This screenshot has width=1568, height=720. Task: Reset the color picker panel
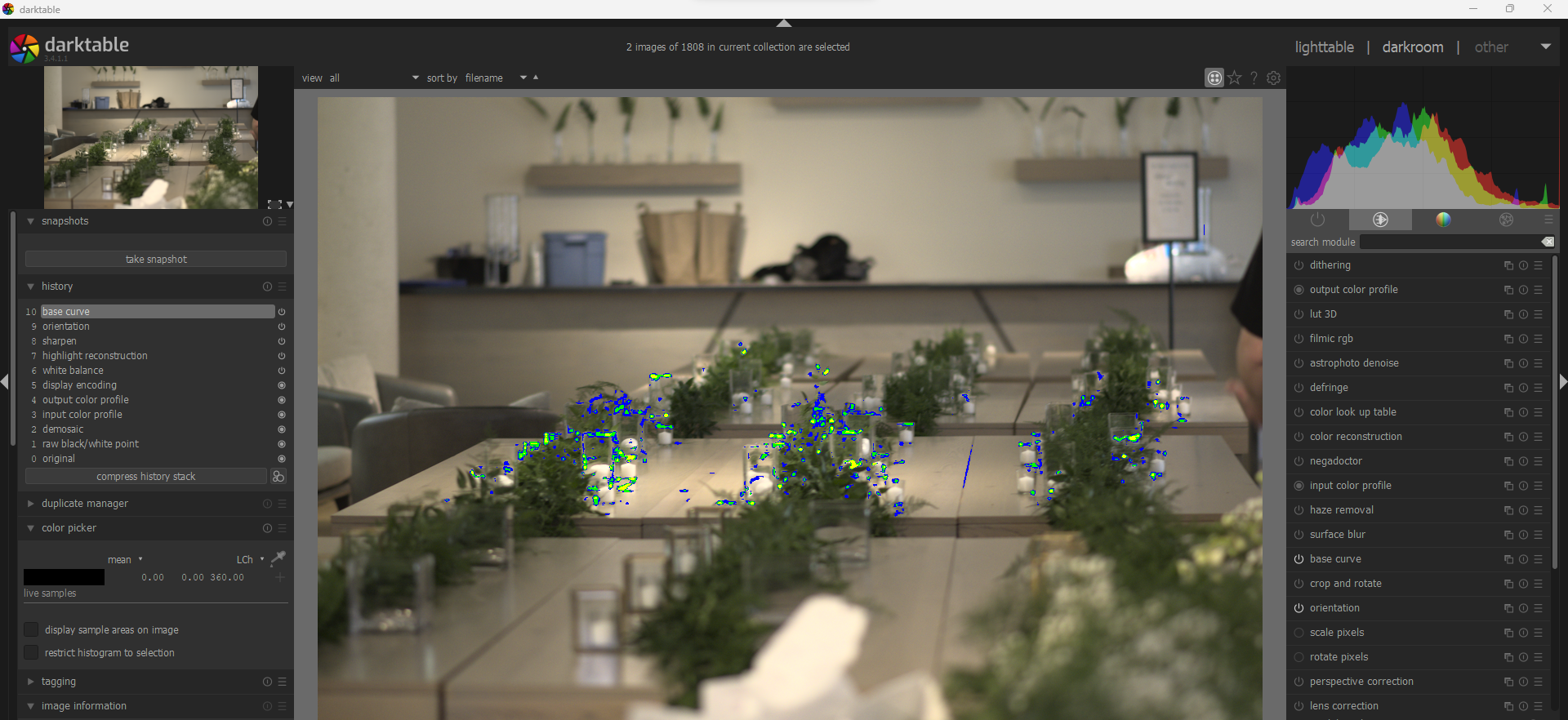[267, 528]
